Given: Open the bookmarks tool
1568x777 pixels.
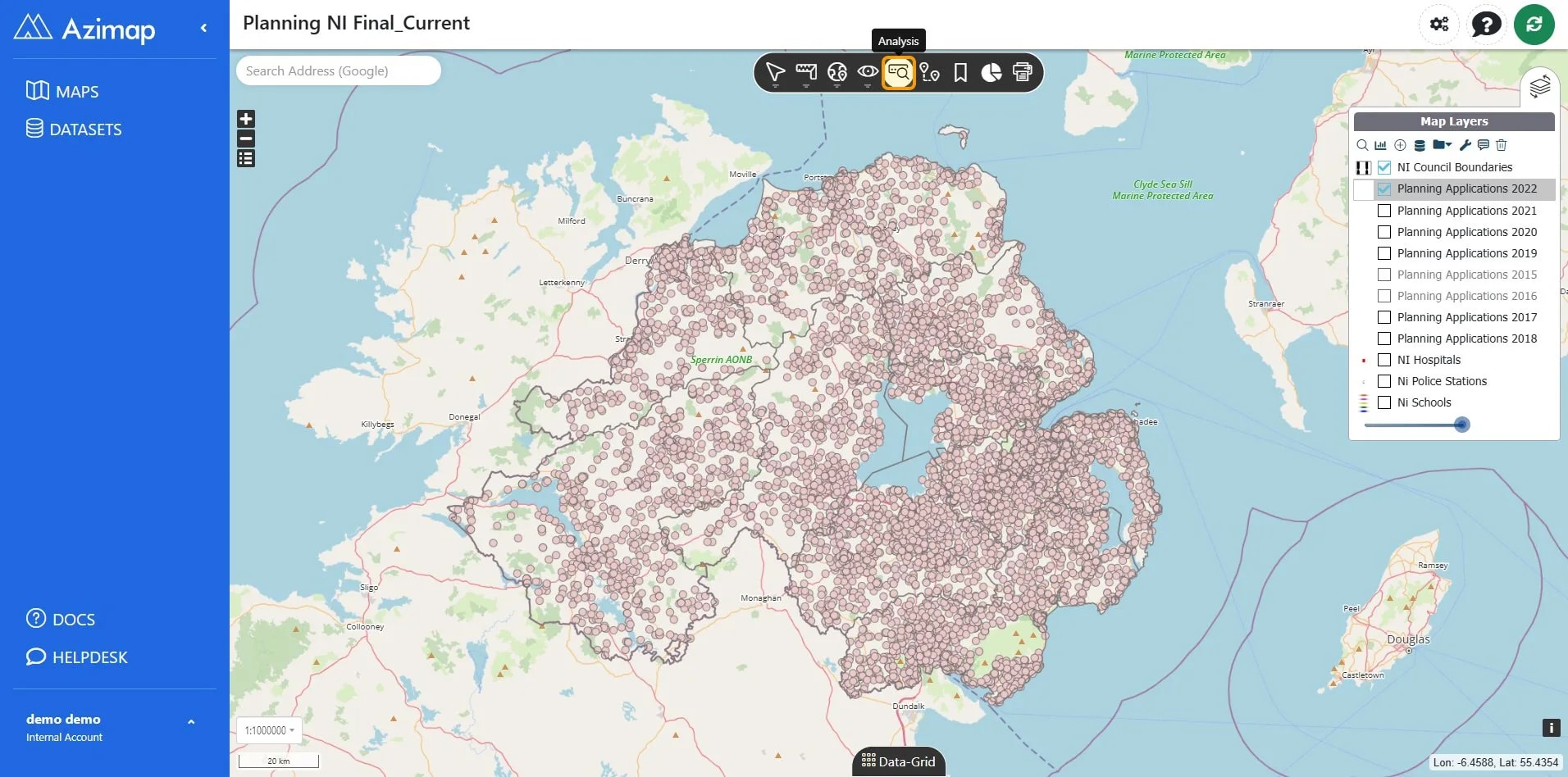Looking at the screenshot, I should 960,73.
